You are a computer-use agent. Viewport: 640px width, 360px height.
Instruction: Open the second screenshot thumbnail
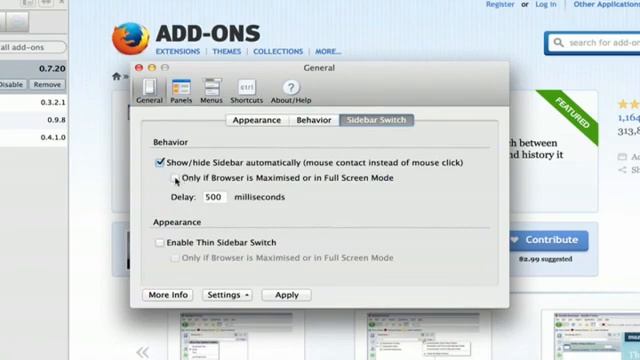(x=423, y=336)
